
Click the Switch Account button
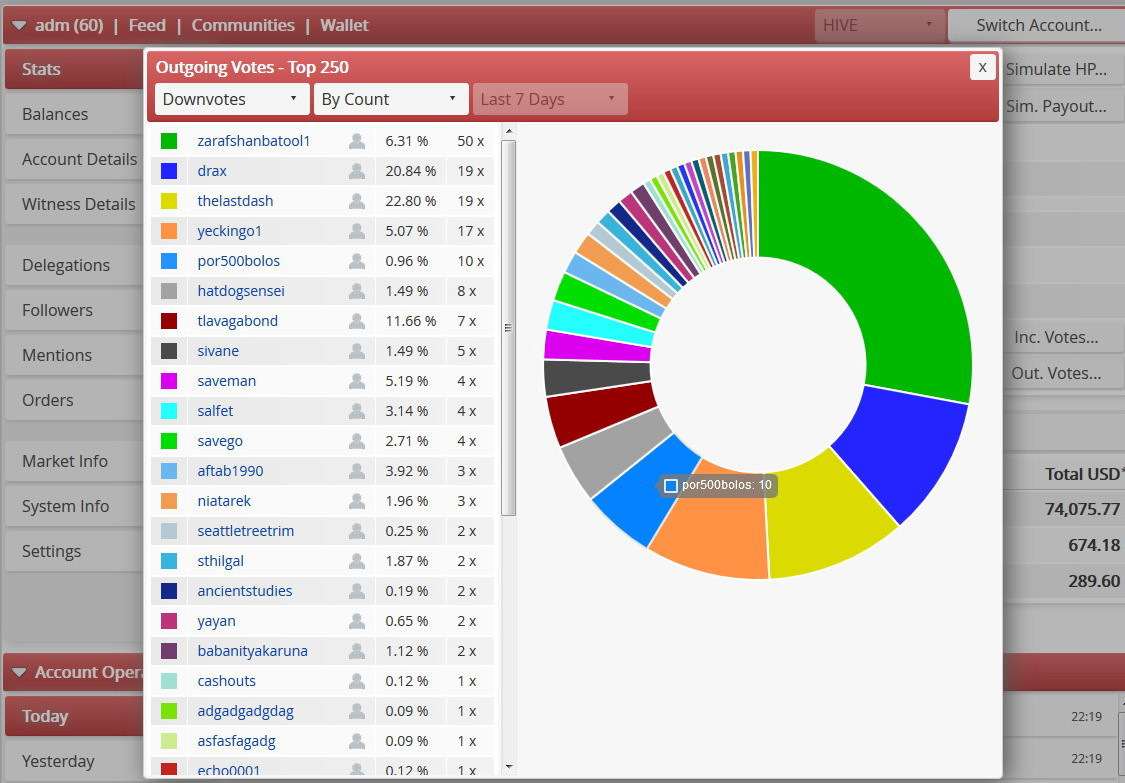[x=1038, y=26]
